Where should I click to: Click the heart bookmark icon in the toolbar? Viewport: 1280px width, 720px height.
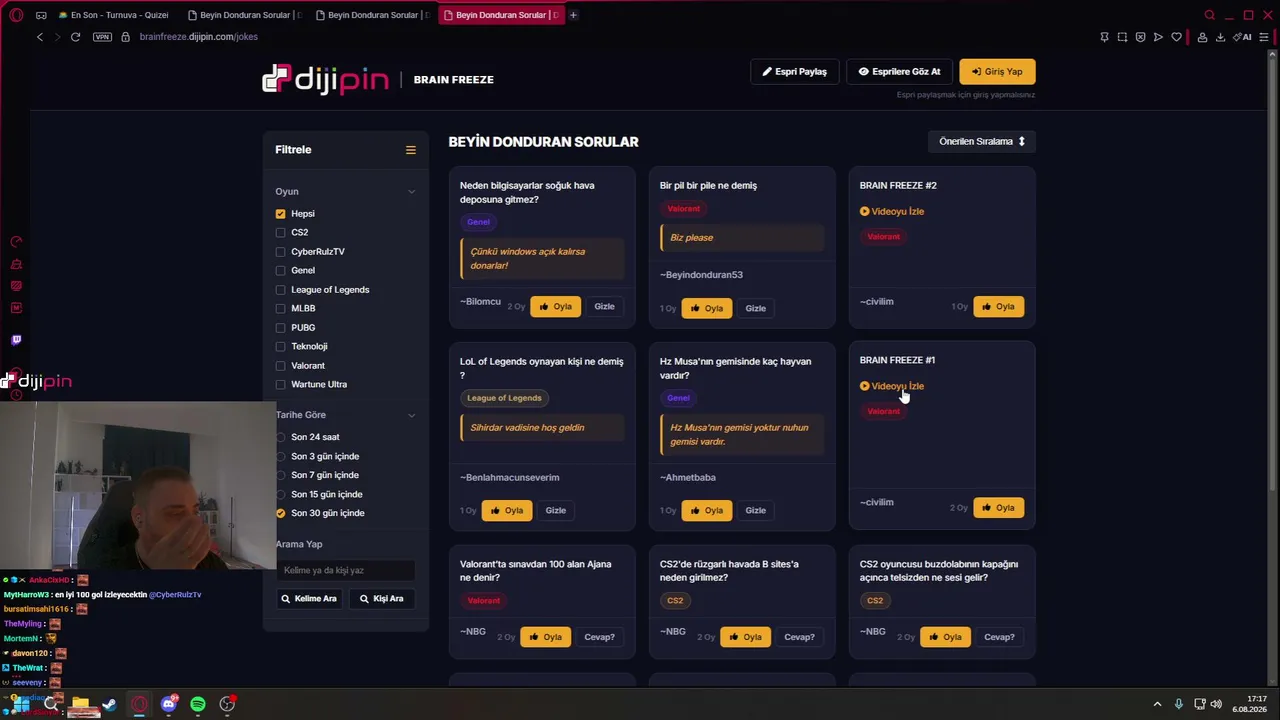(1176, 37)
